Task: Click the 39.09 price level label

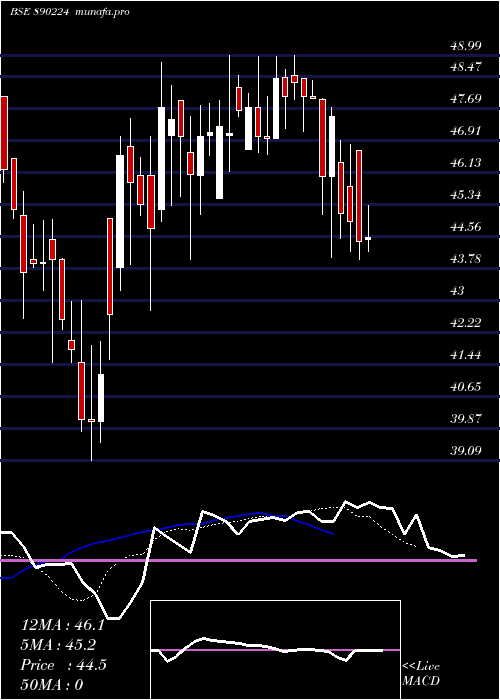Action: [x=466, y=451]
